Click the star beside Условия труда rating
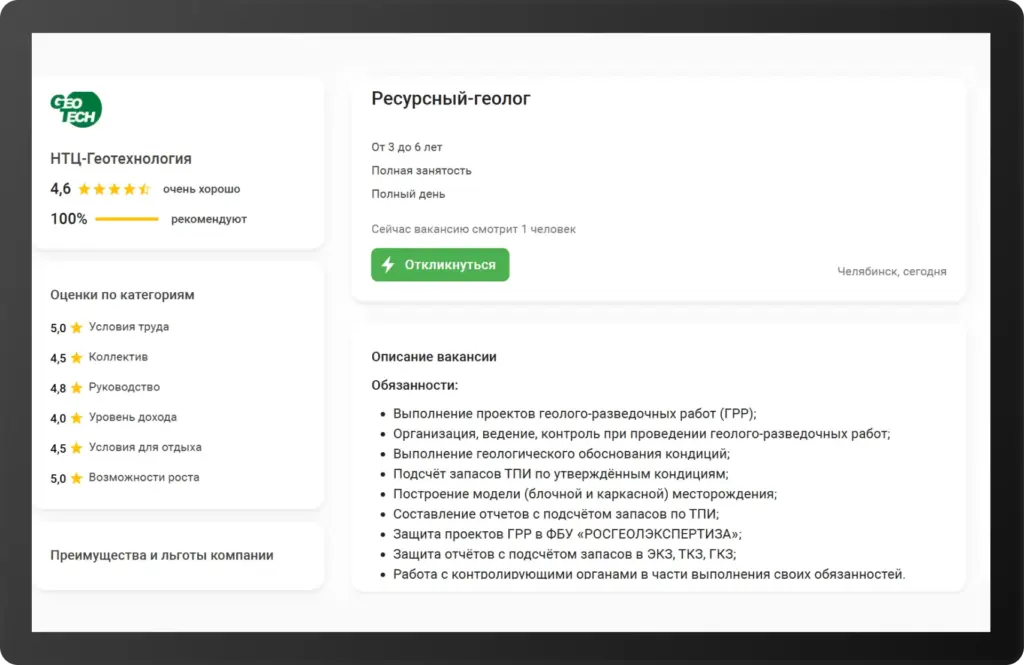The height and width of the screenshot is (665, 1024). [76, 327]
